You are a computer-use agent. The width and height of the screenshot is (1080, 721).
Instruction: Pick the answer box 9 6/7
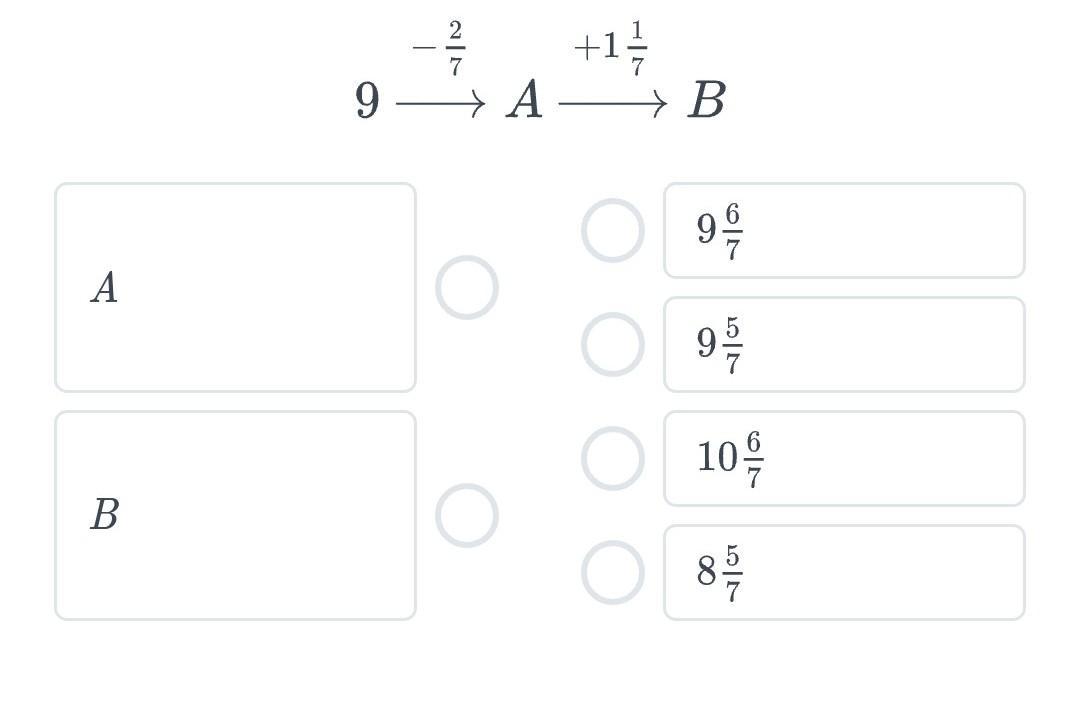(x=844, y=230)
